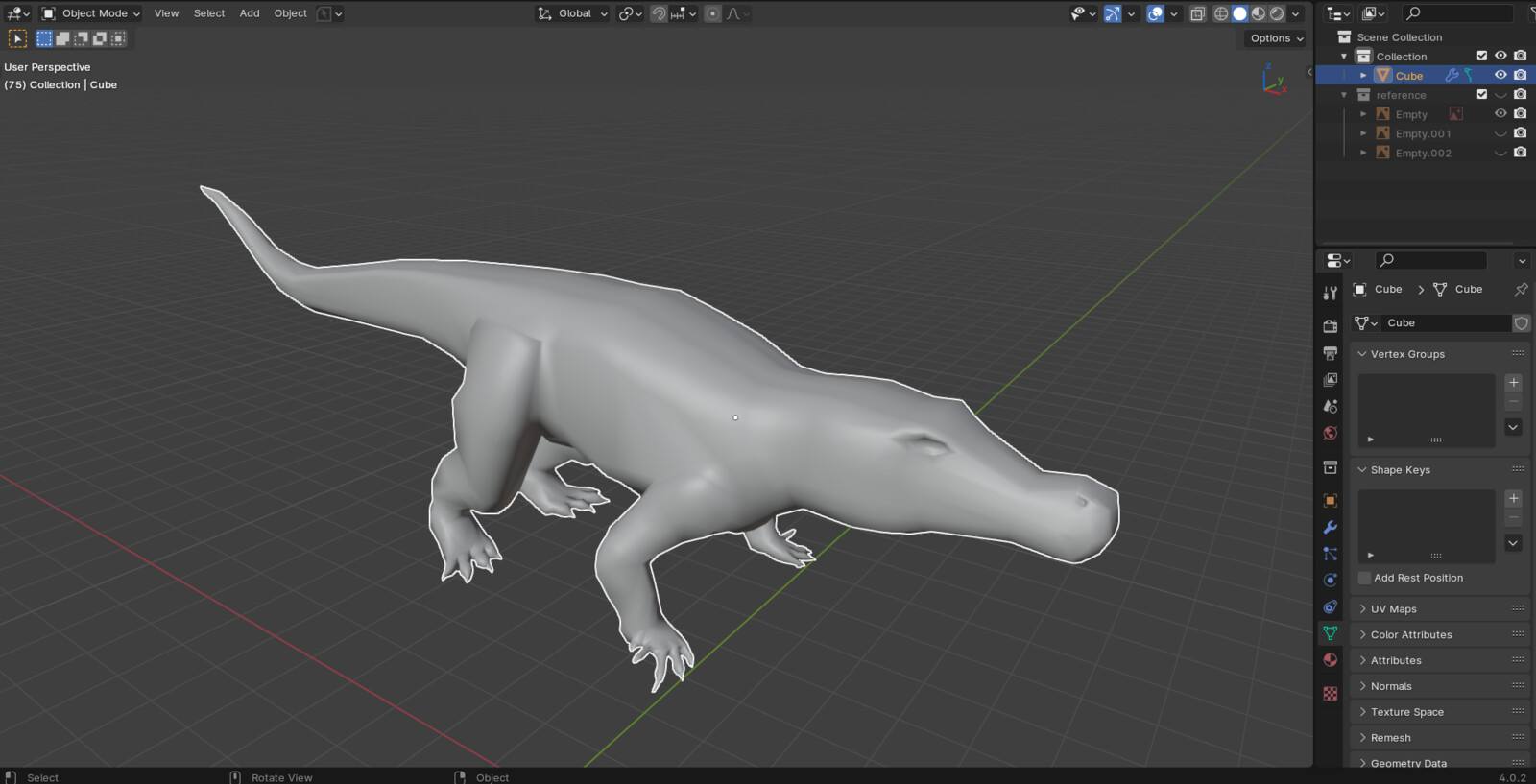Click the viewport navigation axis gizmo
The image size is (1536, 784).
pos(1274,81)
